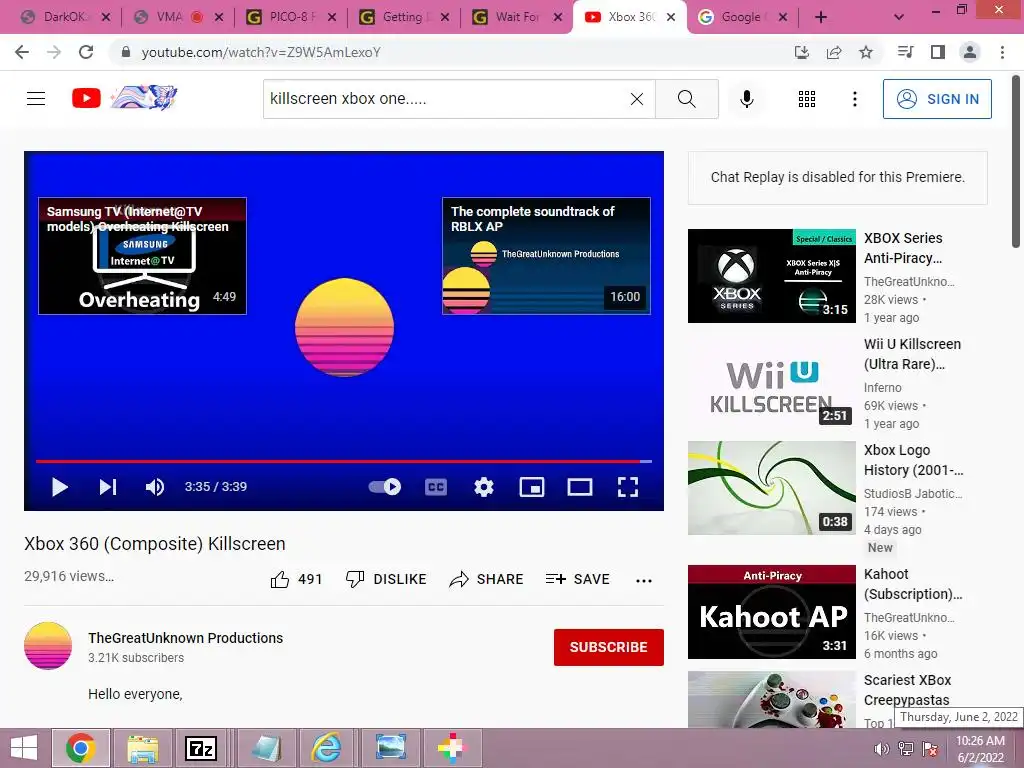Click the DISLIKE button

coord(386,579)
